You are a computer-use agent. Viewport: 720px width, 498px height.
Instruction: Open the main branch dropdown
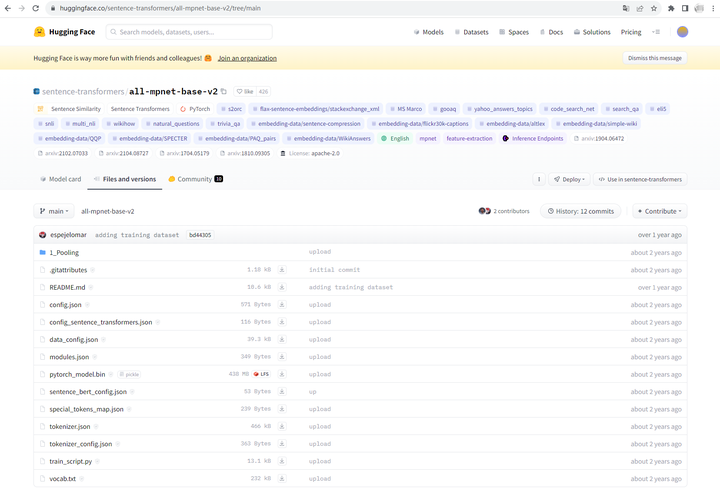coord(54,211)
